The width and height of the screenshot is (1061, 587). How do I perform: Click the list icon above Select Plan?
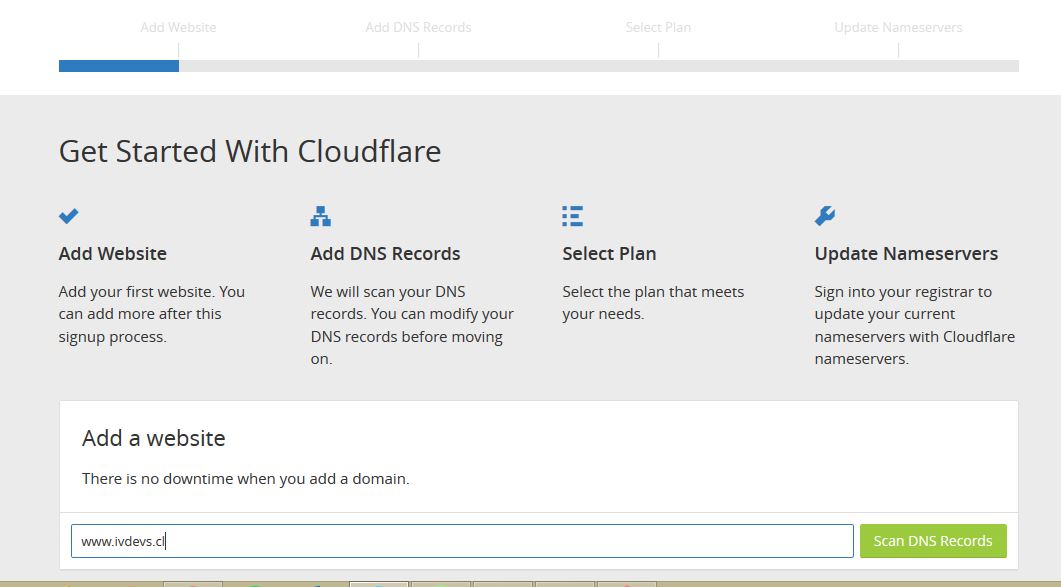(572, 216)
